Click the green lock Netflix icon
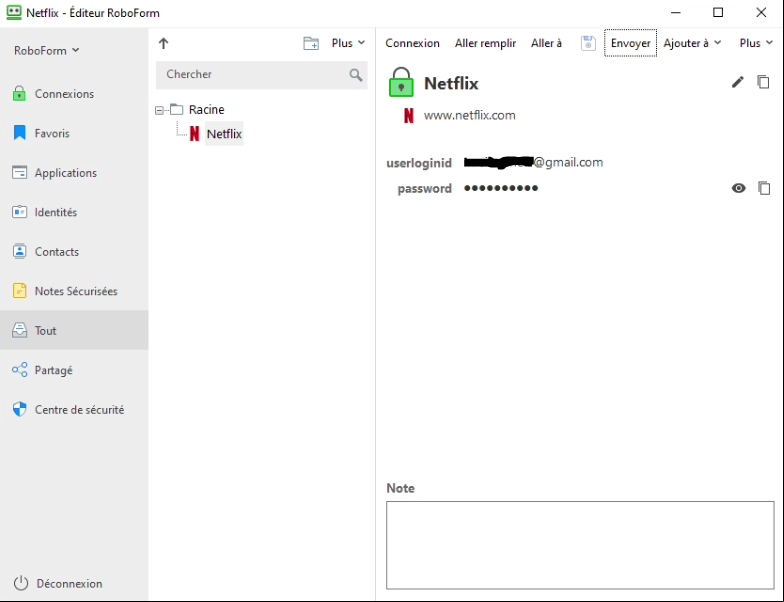Screen dimensions: 784x602 coord(401,82)
